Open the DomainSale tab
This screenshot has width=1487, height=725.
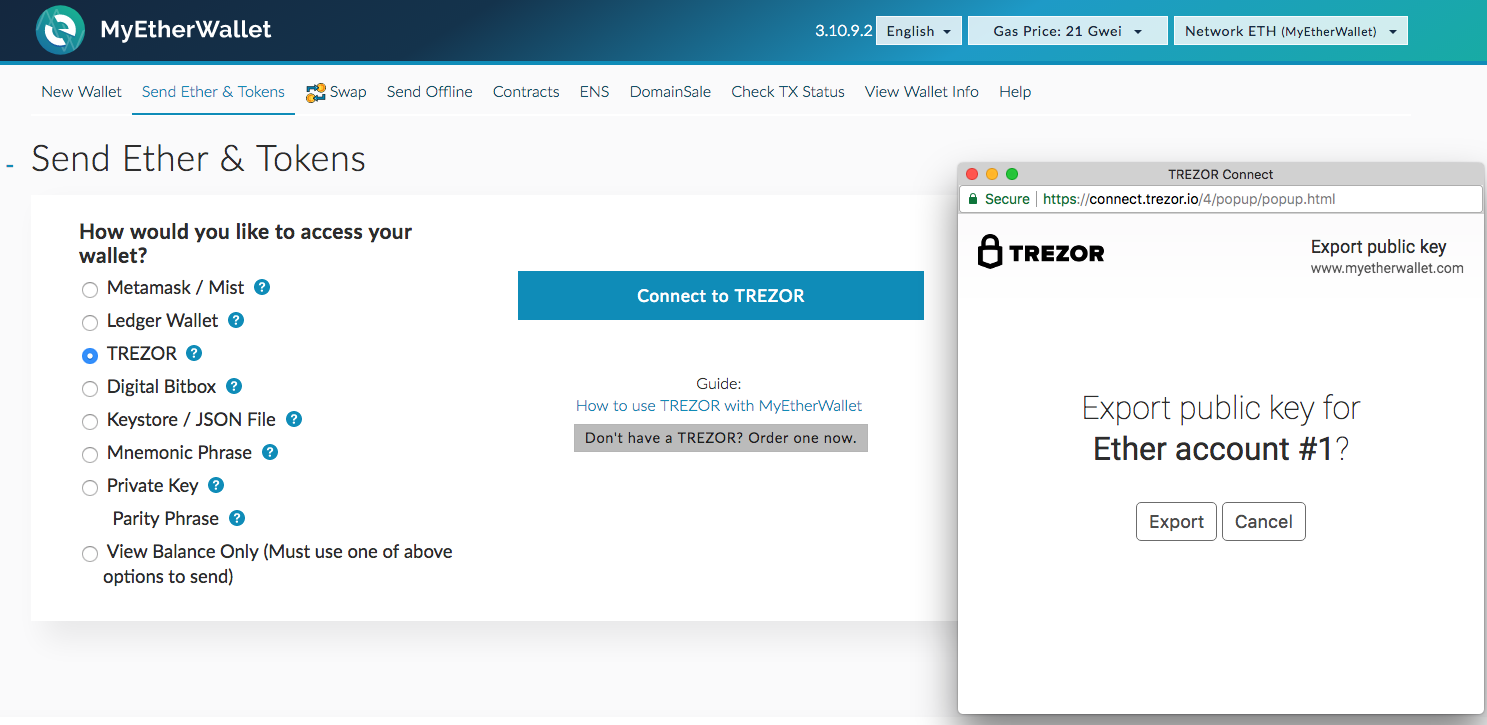[x=670, y=92]
